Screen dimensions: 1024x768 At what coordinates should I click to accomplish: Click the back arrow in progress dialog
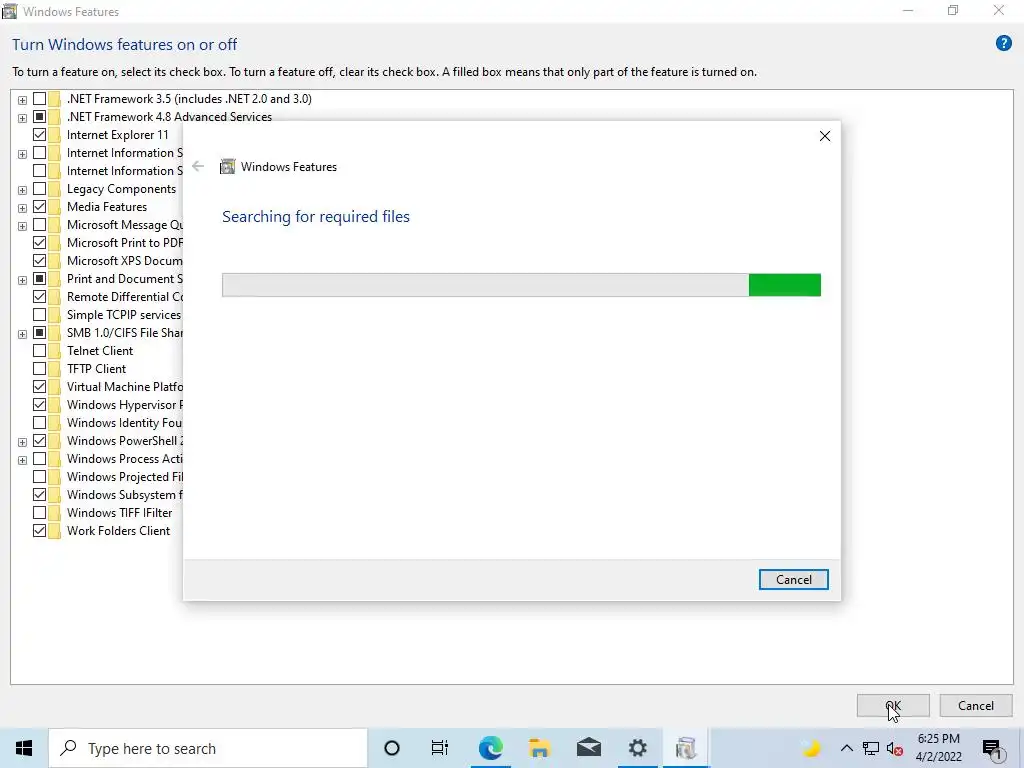[198, 167]
